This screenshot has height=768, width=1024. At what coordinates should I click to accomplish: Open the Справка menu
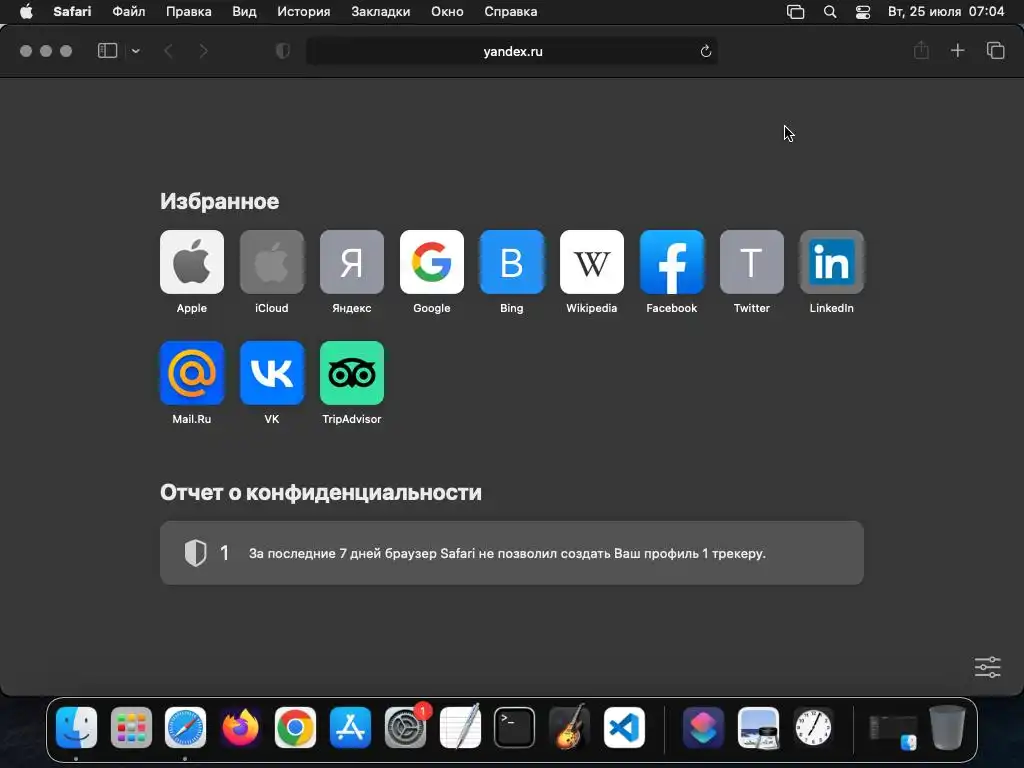pyautogui.click(x=511, y=12)
